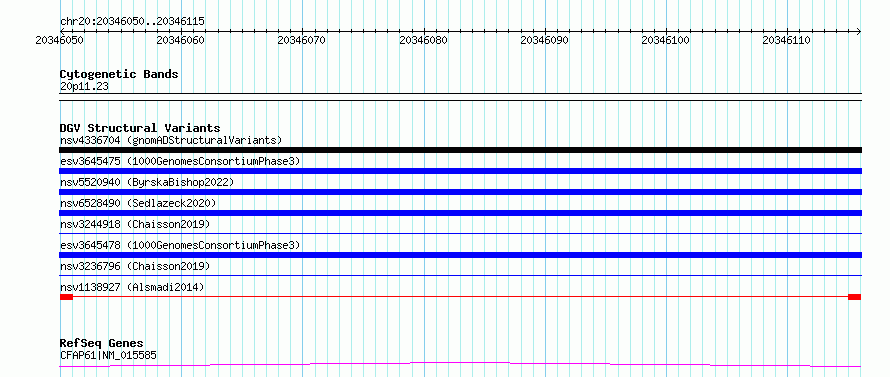
Task: Select the Cytogenetic Bands track heading
Action: 119,74
